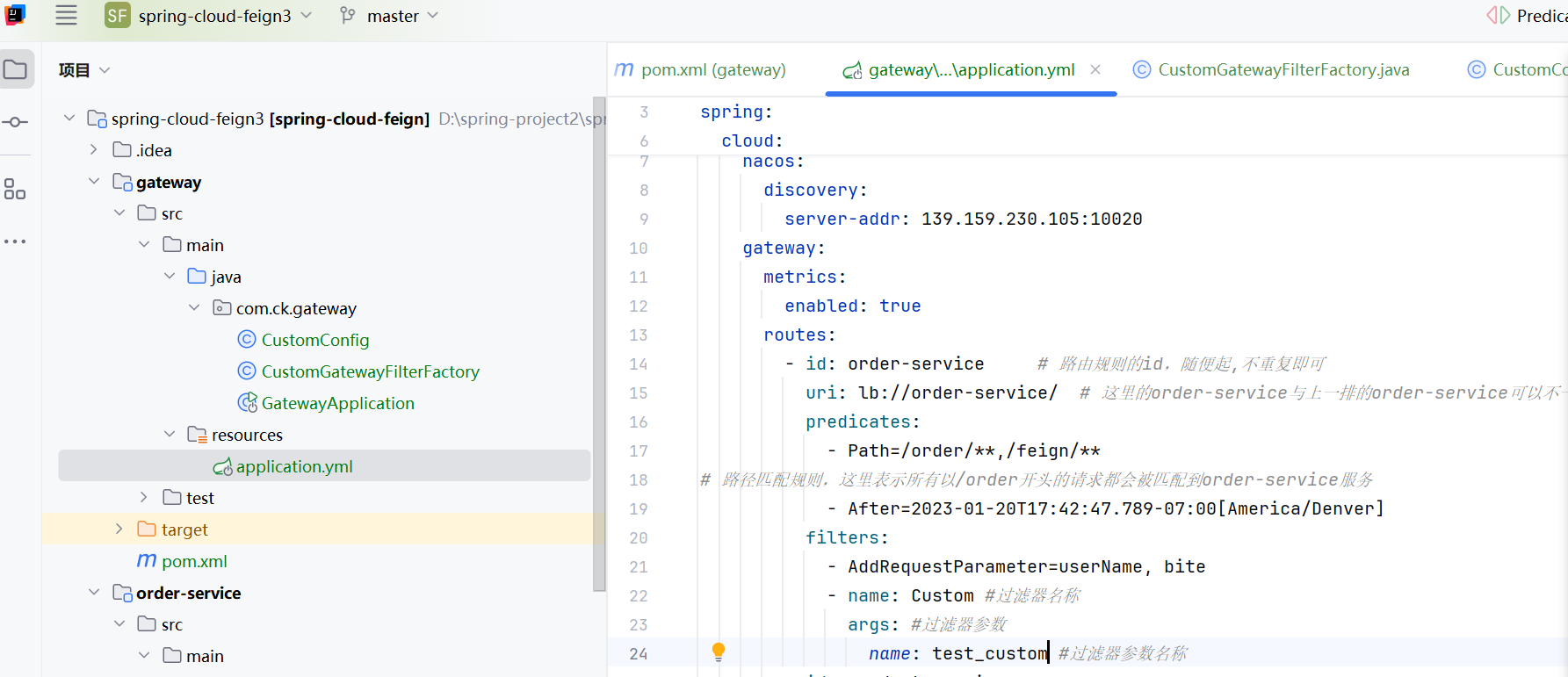The height and width of the screenshot is (677, 1568).
Task: Collapse the resources folder
Action: click(170, 434)
